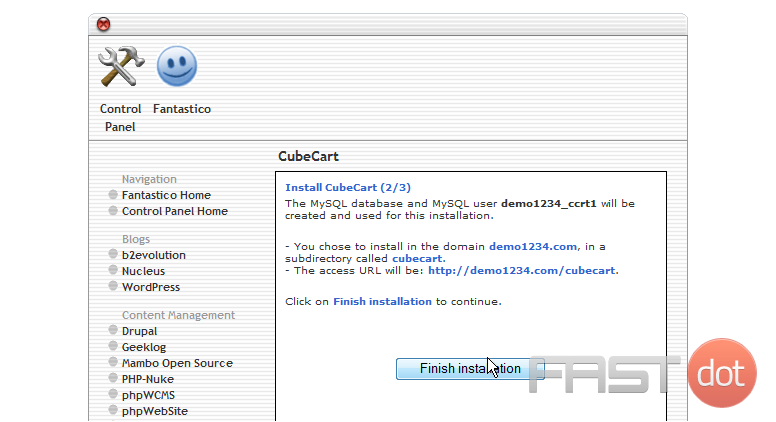776x422 pixels.
Task: Click the Blogs section heading
Action: pos(136,239)
